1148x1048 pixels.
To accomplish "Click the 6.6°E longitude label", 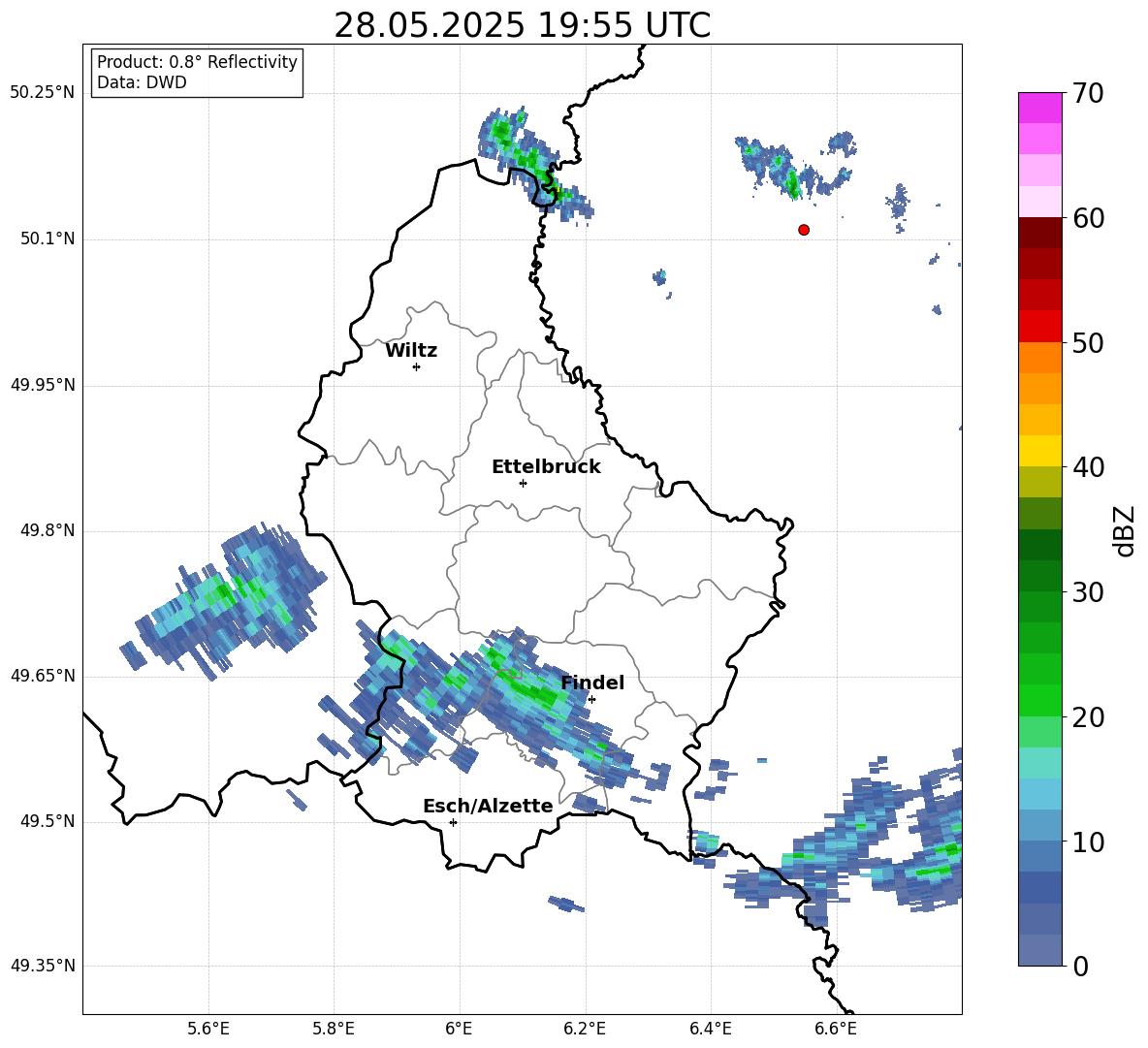I will point(836,1029).
